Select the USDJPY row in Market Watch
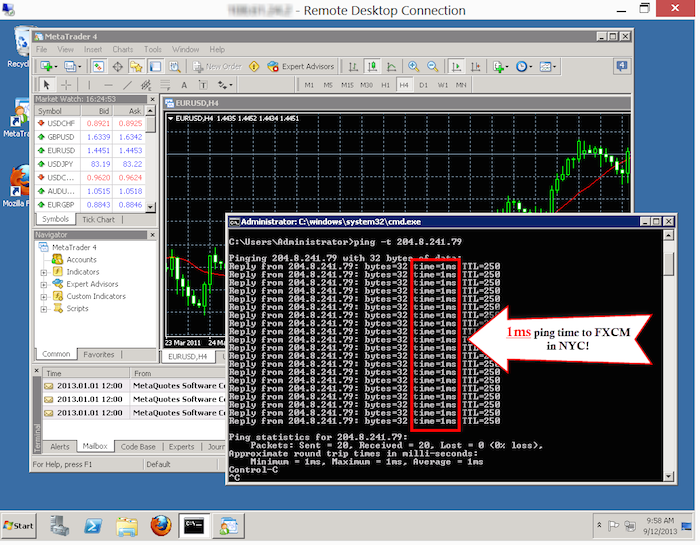 point(91,164)
